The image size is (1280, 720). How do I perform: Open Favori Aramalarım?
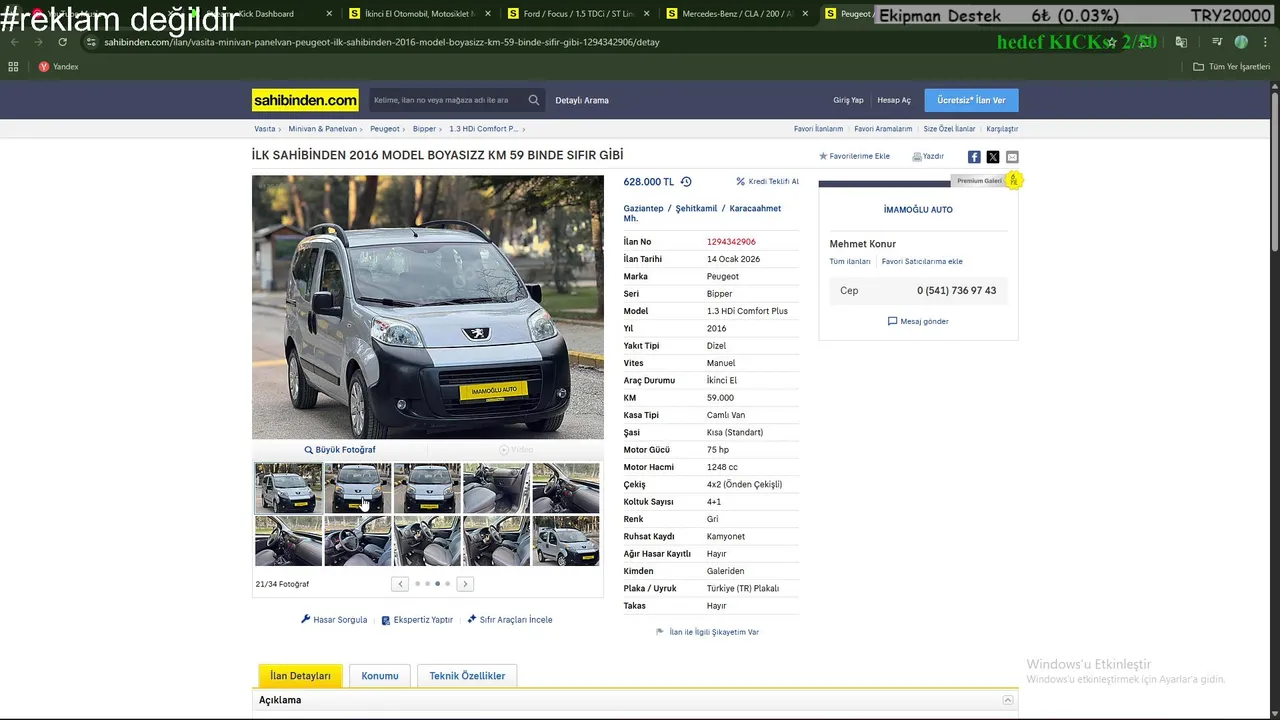[x=883, y=129]
